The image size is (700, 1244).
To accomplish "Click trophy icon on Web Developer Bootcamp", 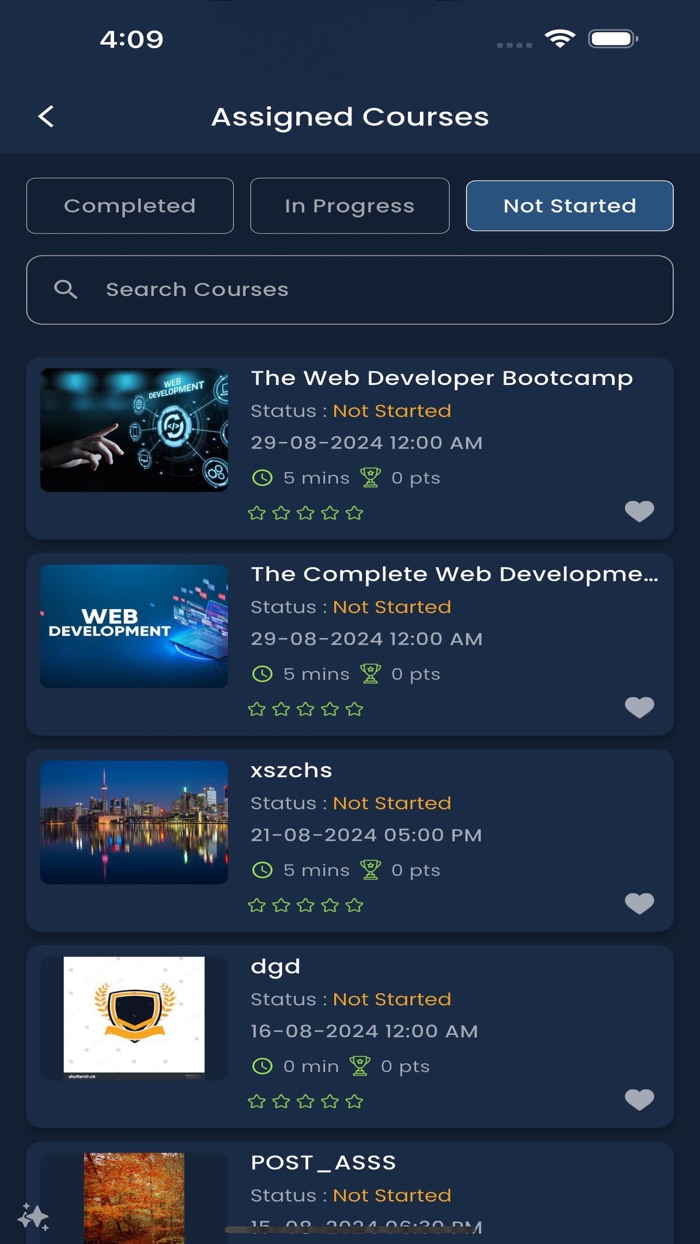I will (x=370, y=478).
